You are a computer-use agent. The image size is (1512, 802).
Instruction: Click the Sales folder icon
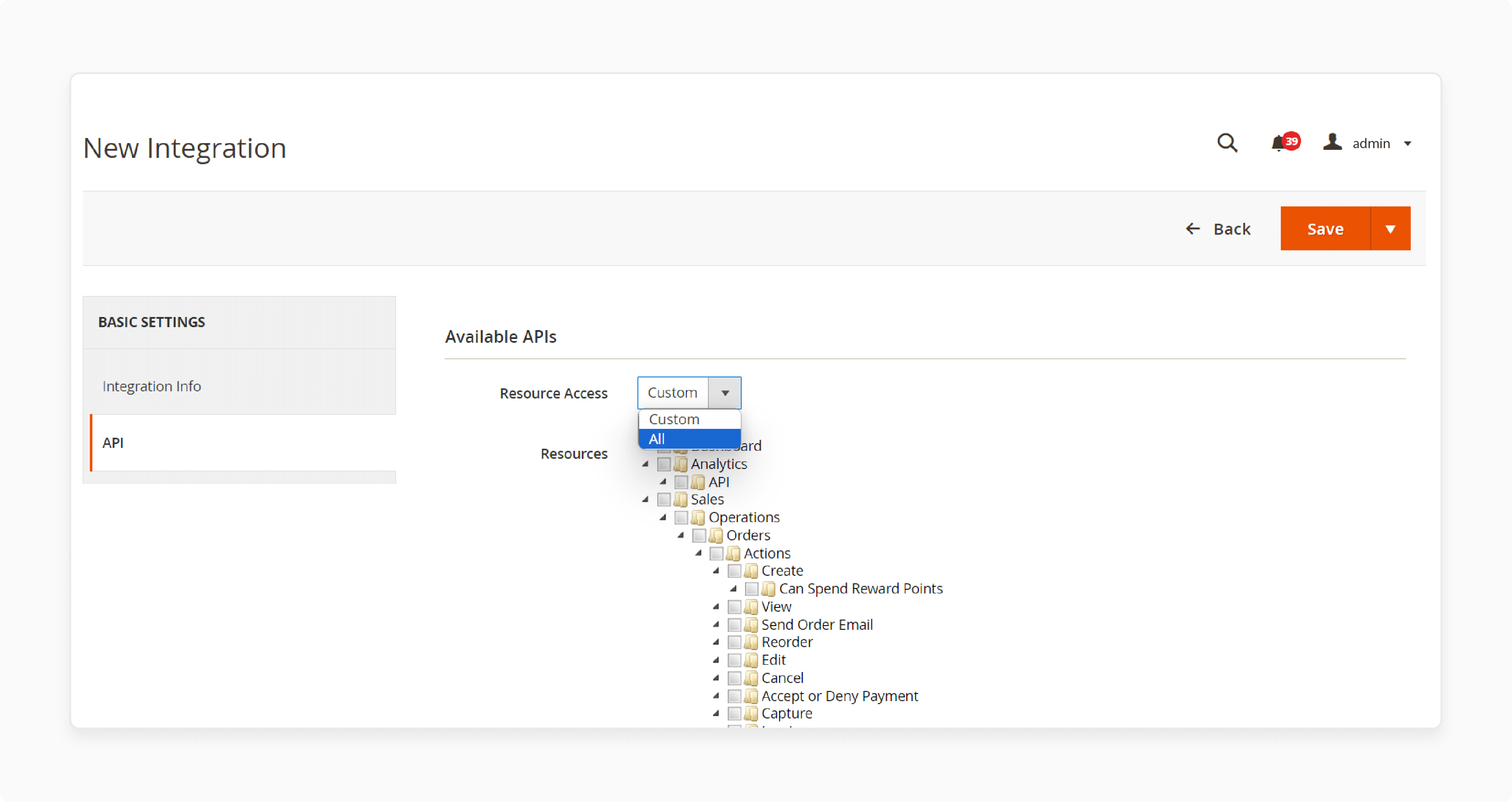point(680,500)
